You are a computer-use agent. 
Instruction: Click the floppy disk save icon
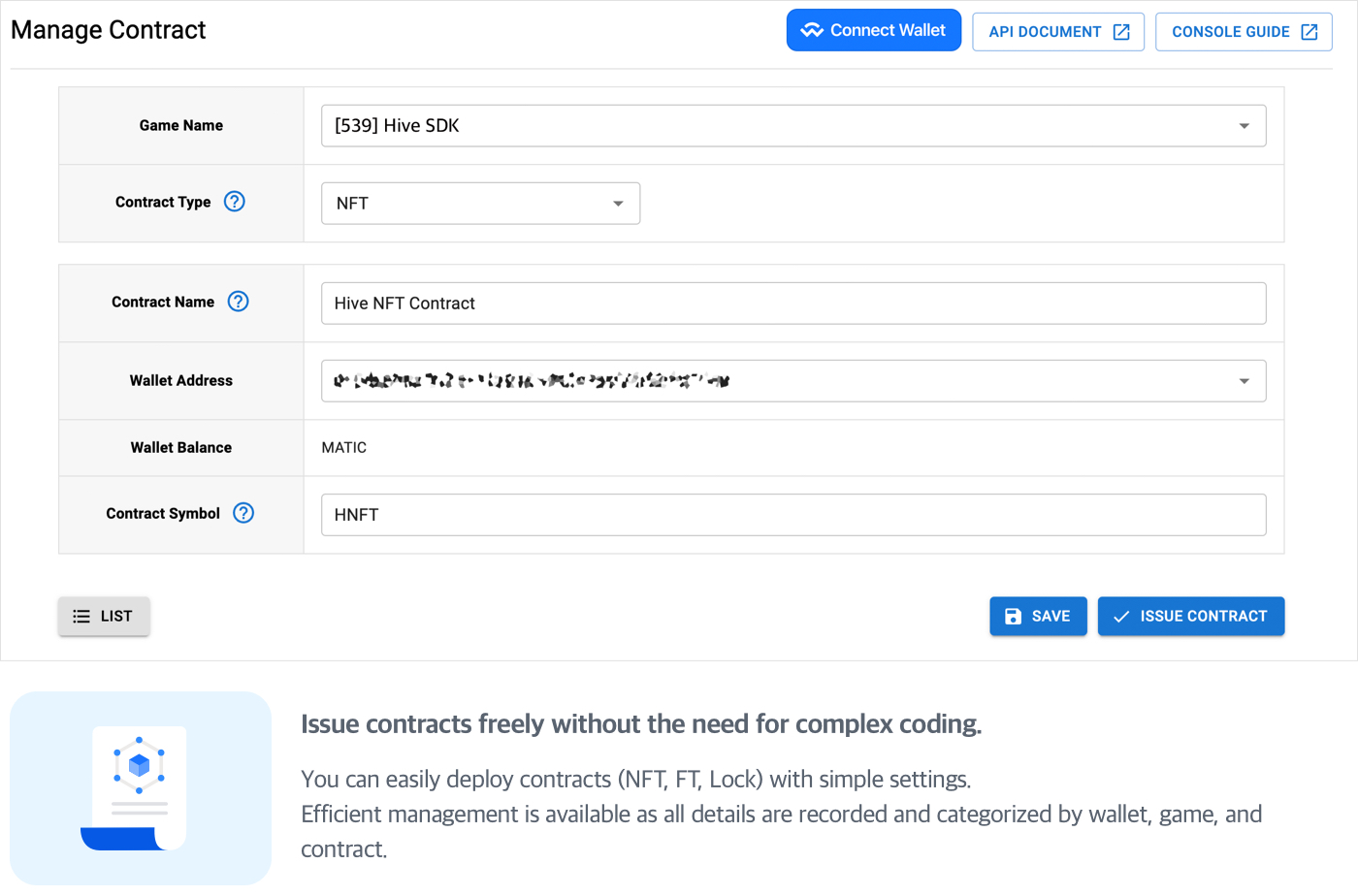point(1013,617)
